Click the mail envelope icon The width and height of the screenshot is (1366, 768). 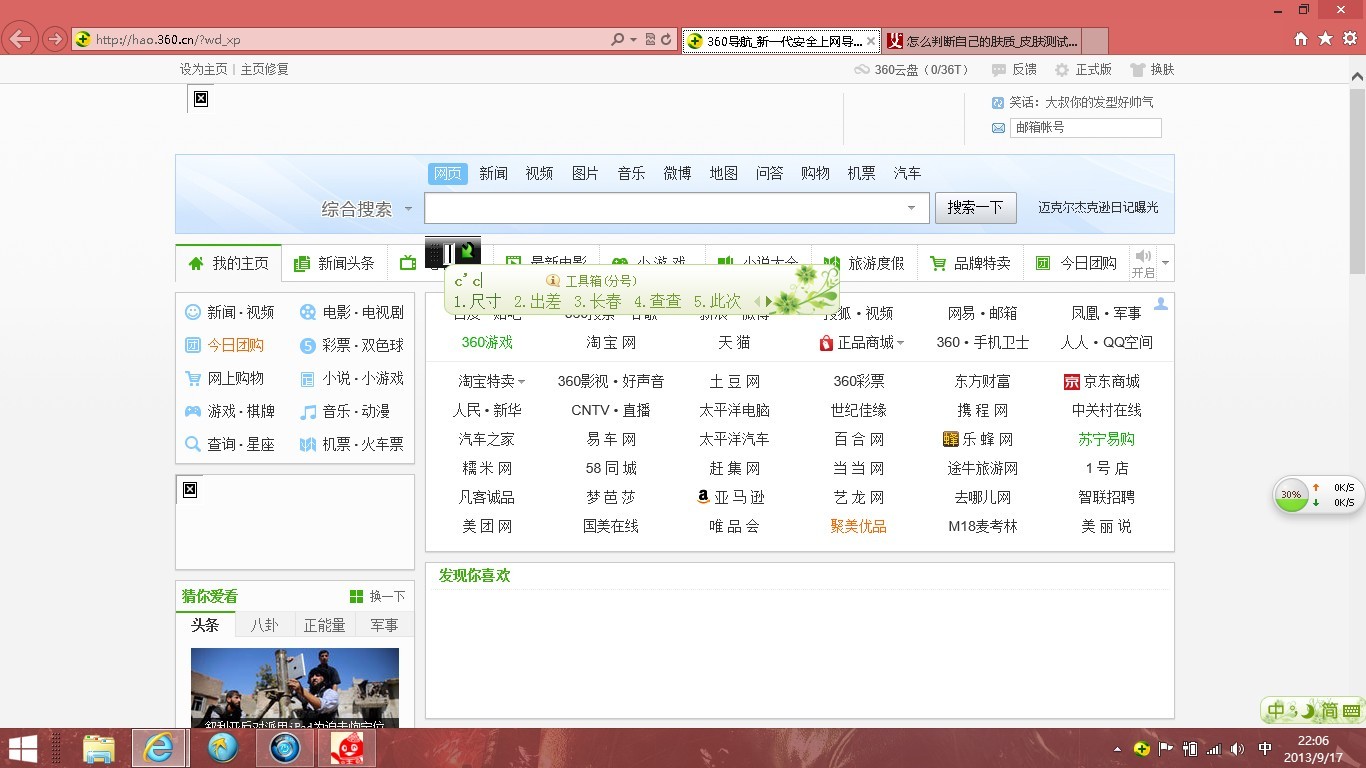point(998,128)
